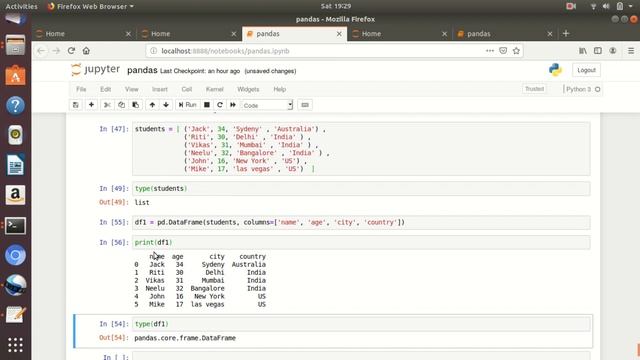Insert a cell below with plus icon
640x360 pixels.
[x=91, y=105]
